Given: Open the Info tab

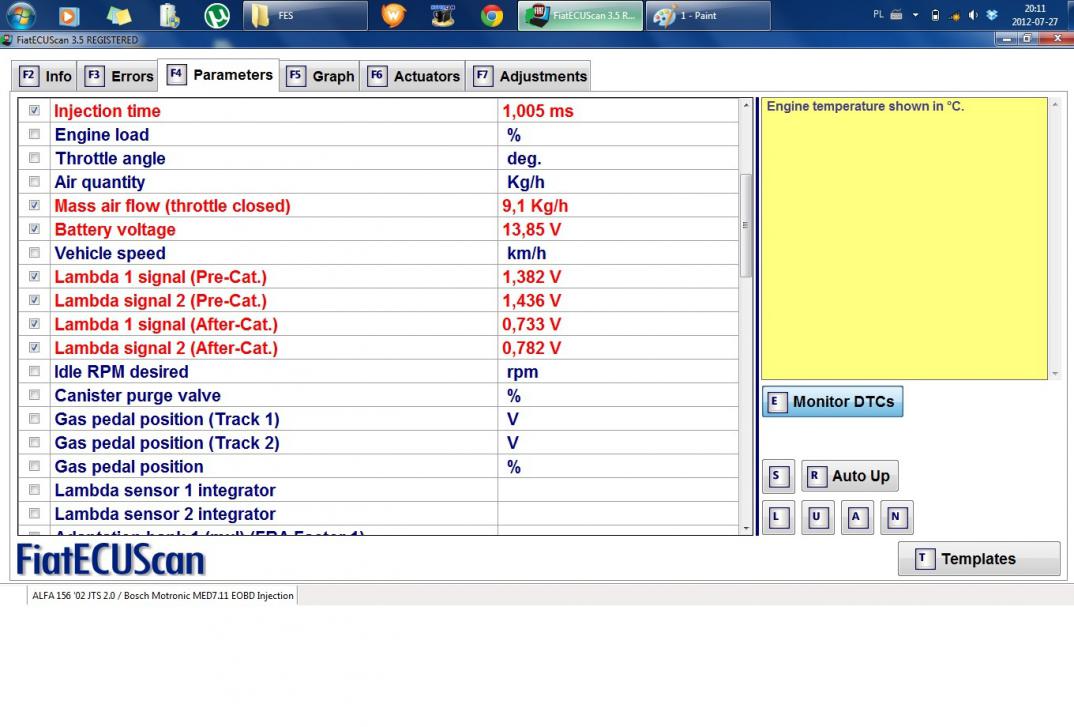Looking at the screenshot, I should tap(45, 76).
